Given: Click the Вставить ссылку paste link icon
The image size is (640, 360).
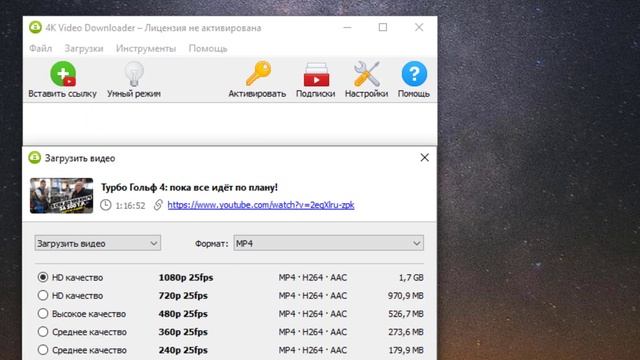Looking at the screenshot, I should pyautogui.click(x=63, y=74).
